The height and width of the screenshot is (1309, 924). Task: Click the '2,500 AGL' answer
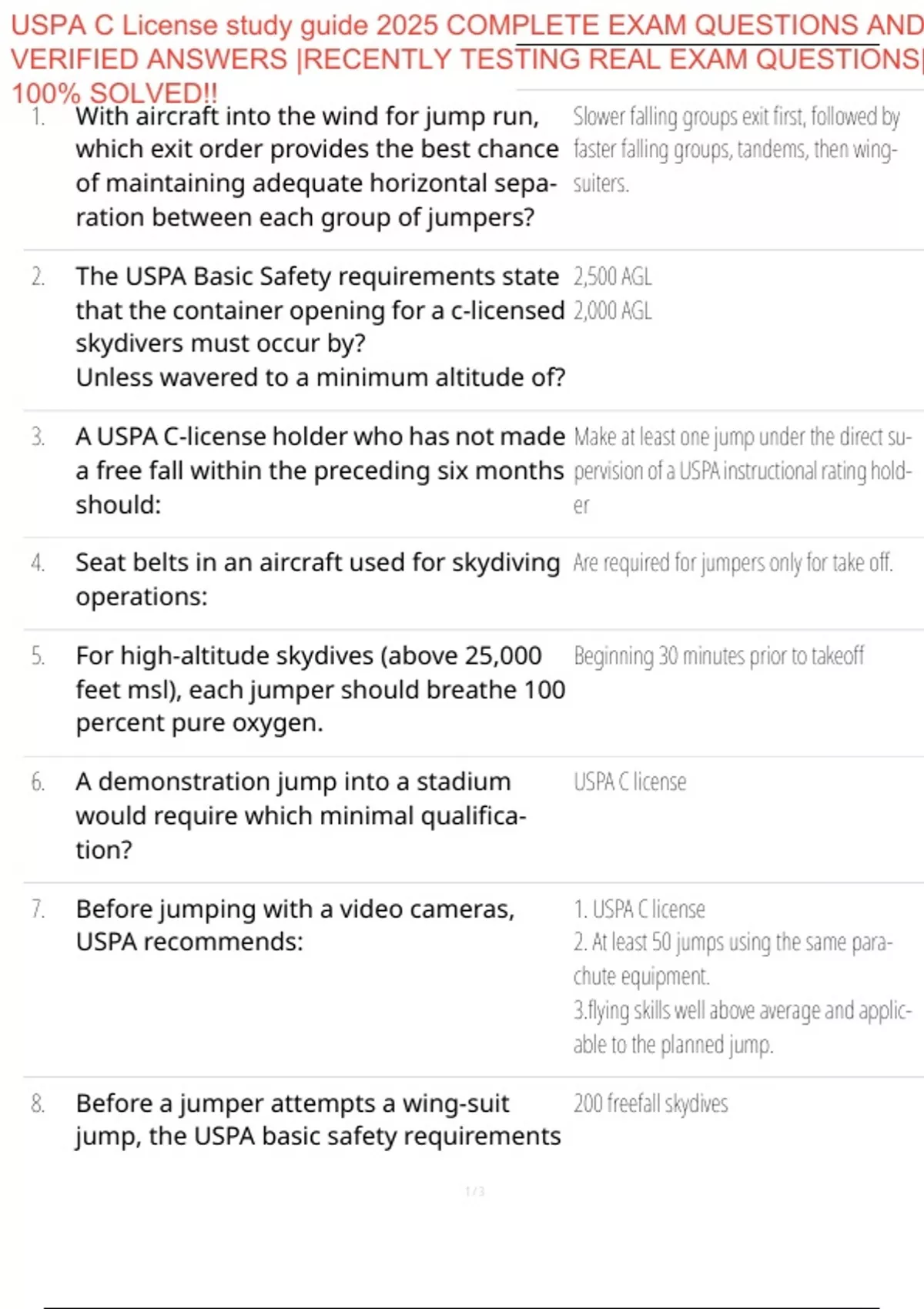[x=612, y=276]
